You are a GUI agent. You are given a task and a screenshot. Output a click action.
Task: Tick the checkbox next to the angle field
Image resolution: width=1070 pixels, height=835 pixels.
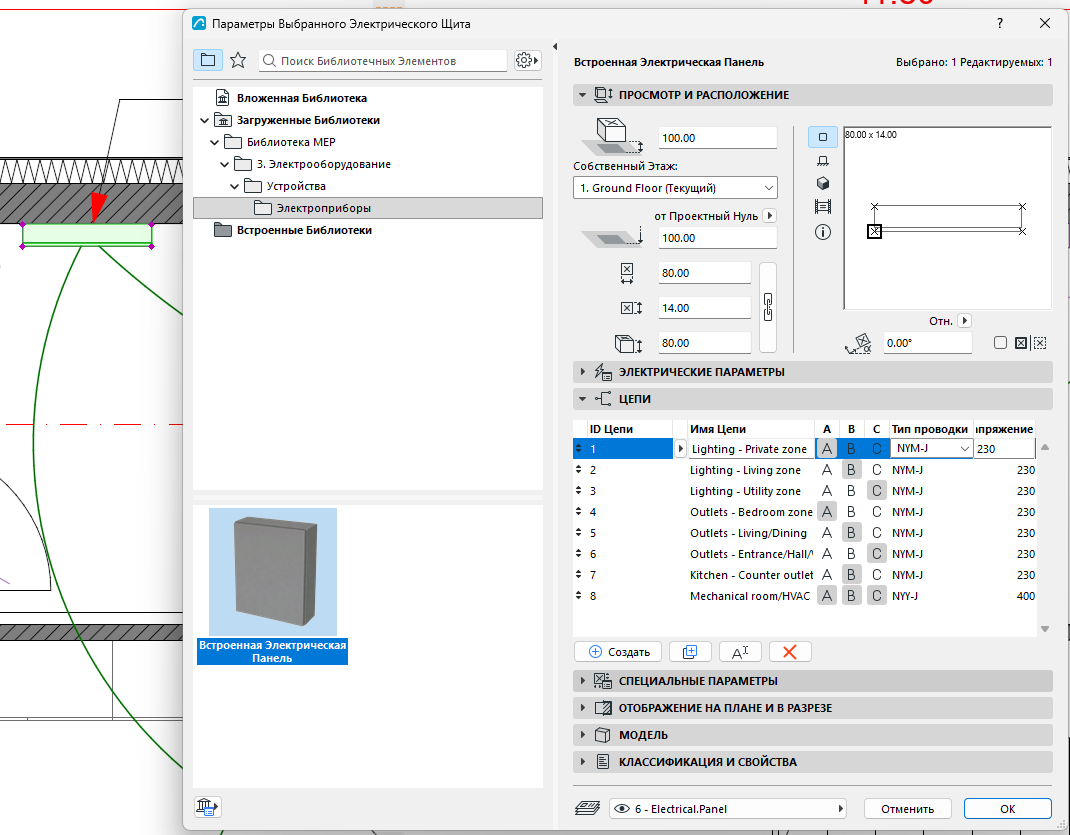pyautogui.click(x=1000, y=342)
